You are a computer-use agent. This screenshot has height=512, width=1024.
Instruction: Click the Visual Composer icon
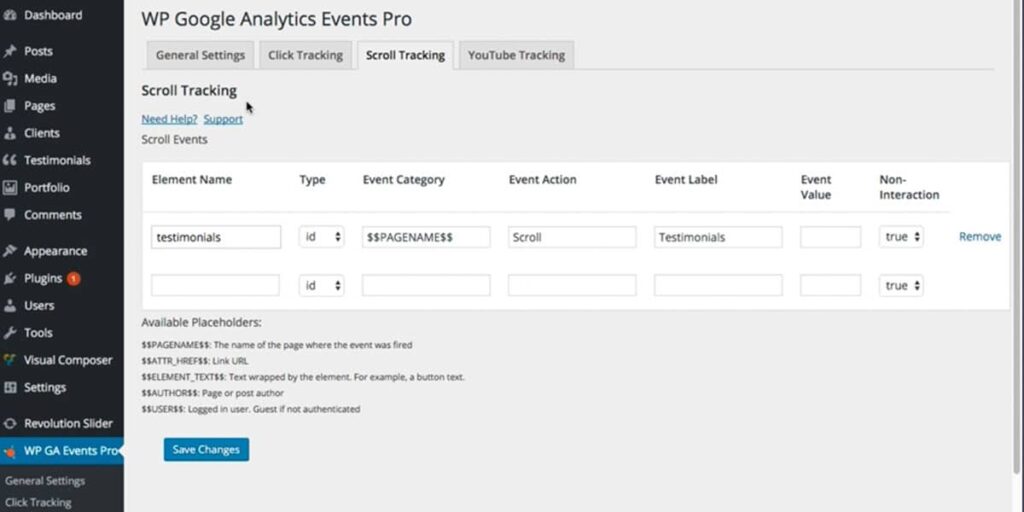10,360
